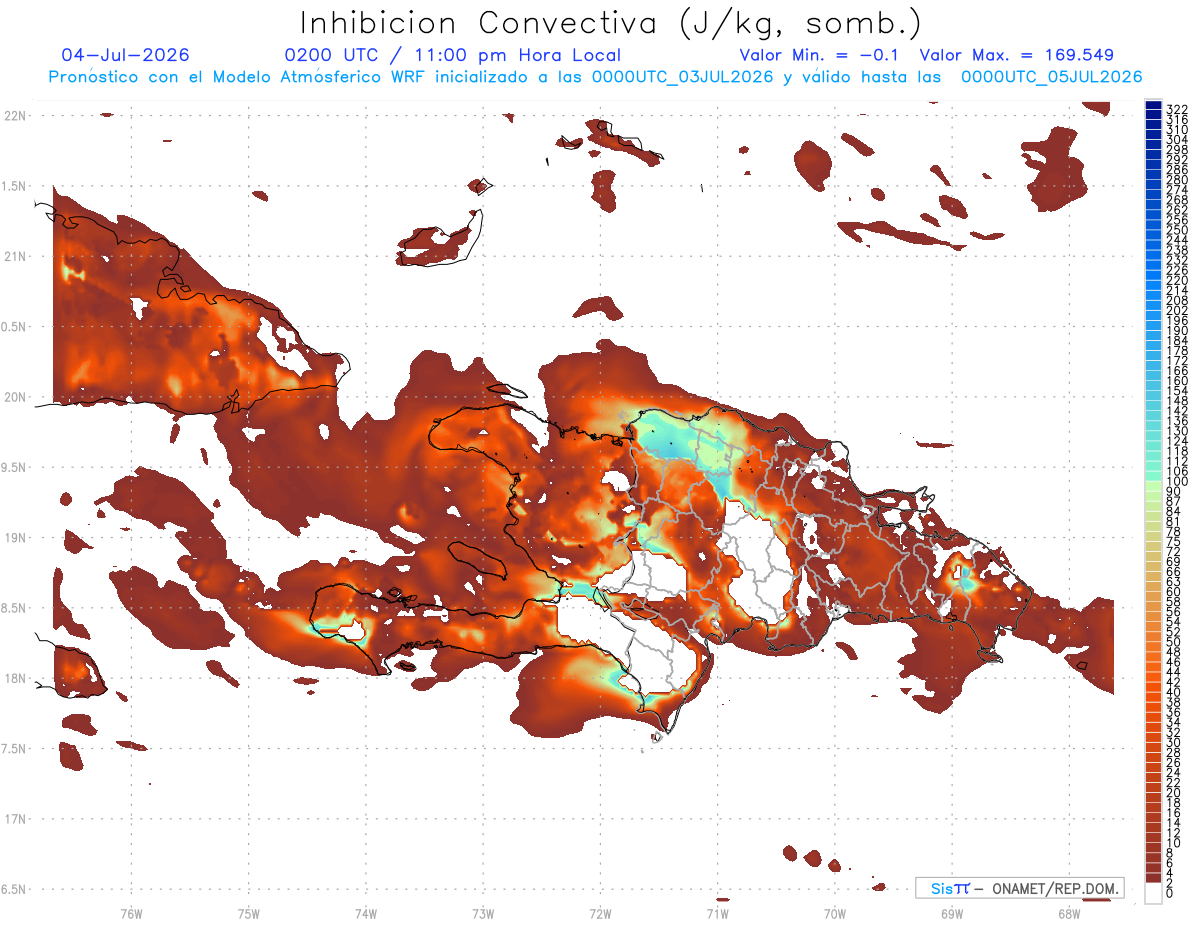Click the '74W' longitude axis label

point(366,913)
